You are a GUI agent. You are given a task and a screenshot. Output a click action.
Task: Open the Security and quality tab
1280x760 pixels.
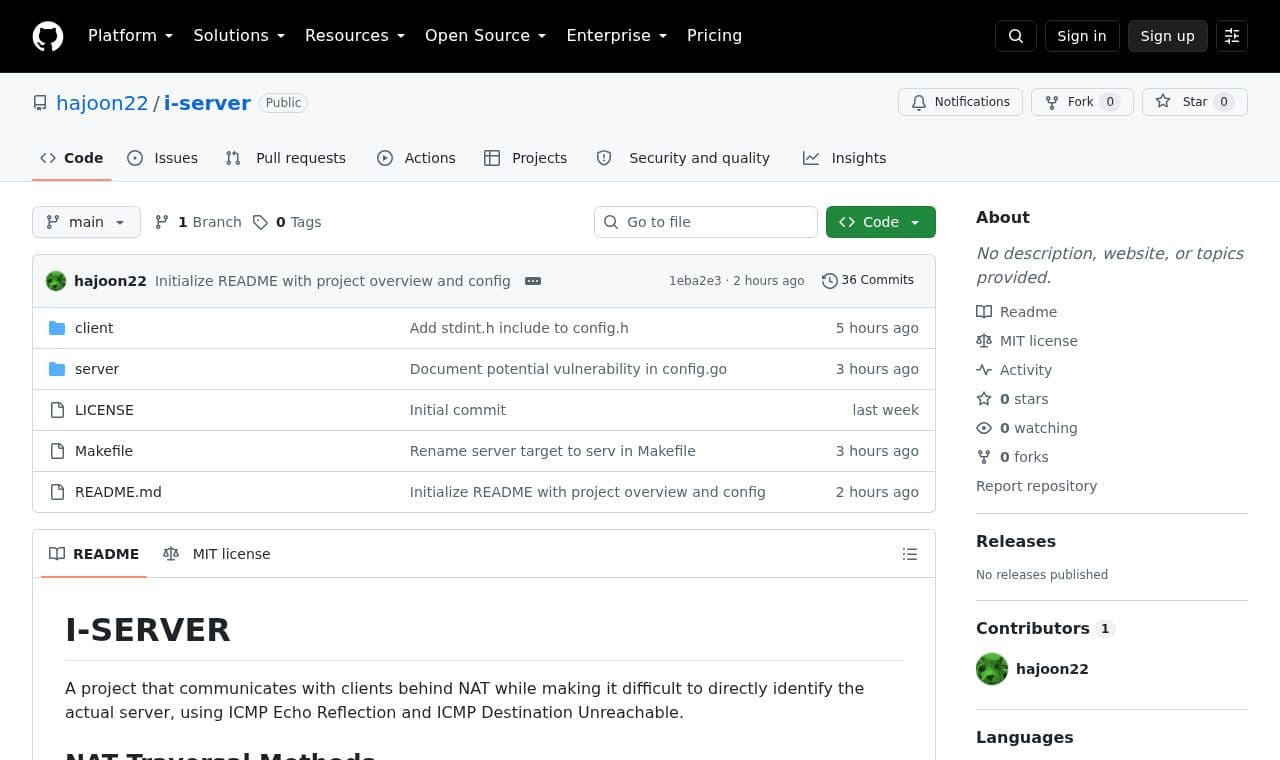684,158
